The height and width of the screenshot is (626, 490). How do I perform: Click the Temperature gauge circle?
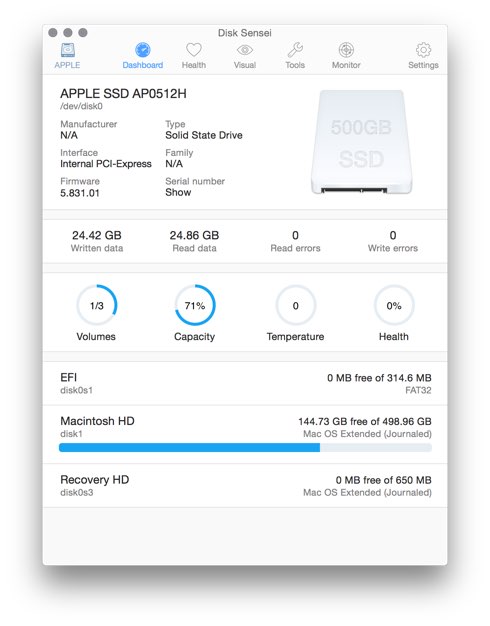click(296, 305)
